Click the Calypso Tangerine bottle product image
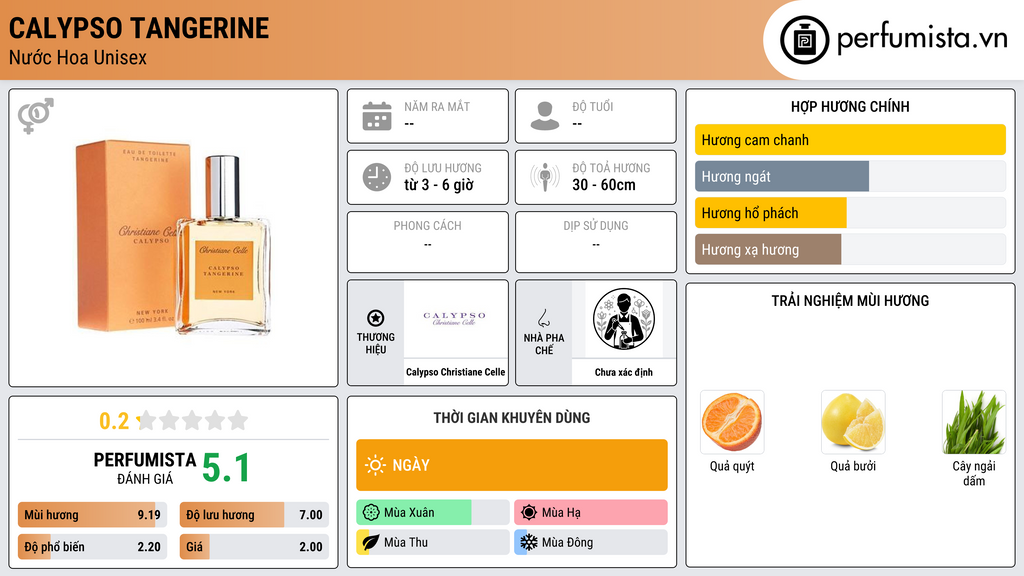 point(174,237)
